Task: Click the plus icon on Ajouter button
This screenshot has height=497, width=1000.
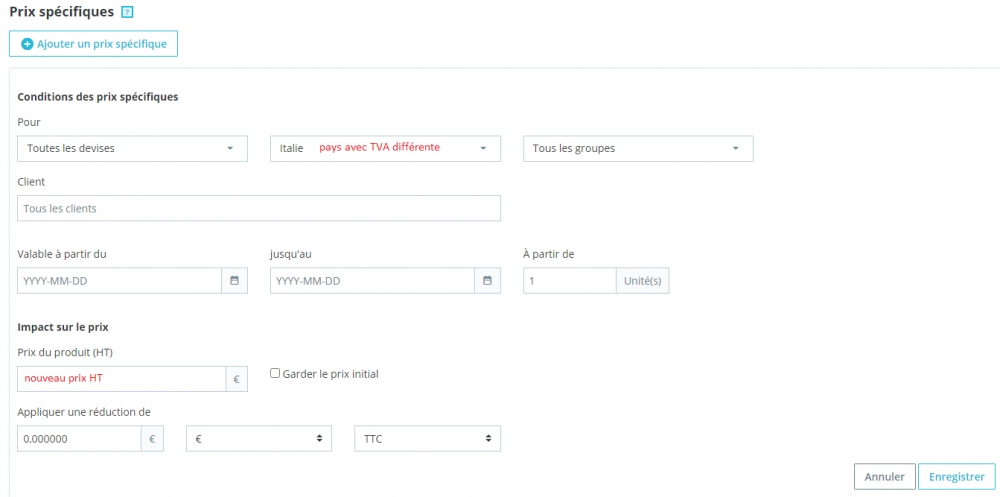Action: tap(27, 44)
